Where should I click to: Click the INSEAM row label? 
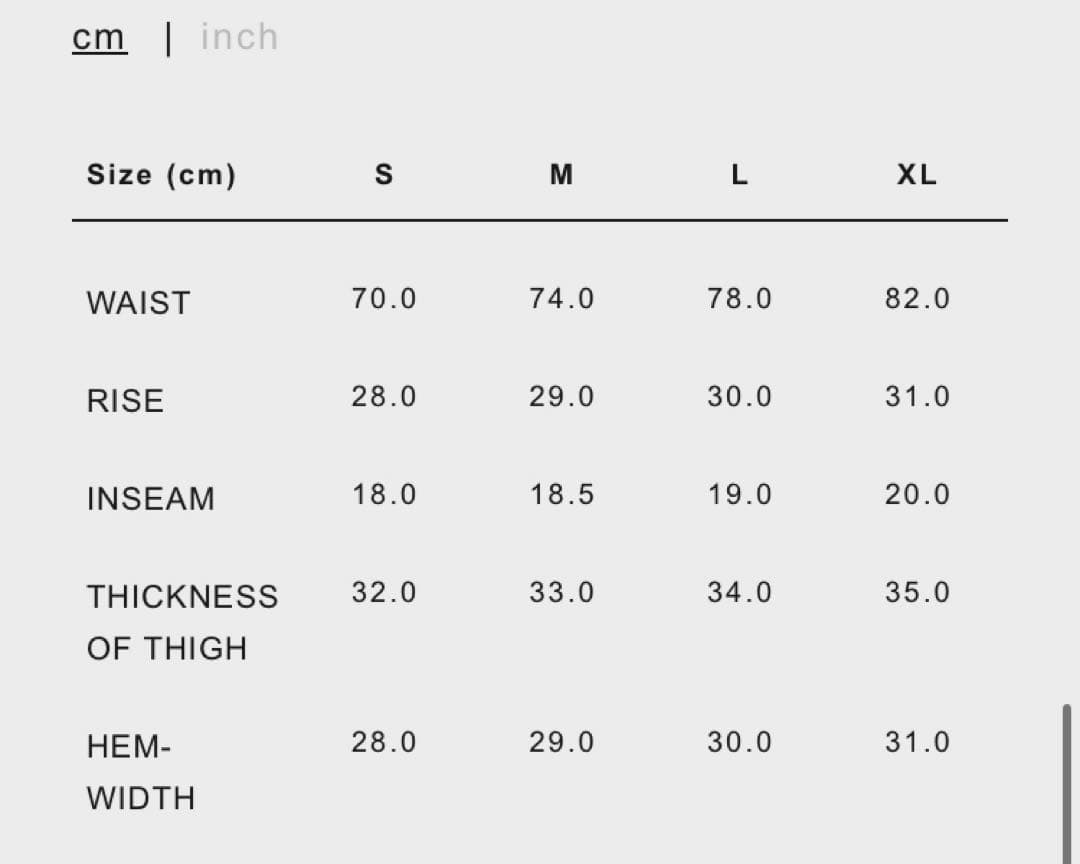click(151, 498)
